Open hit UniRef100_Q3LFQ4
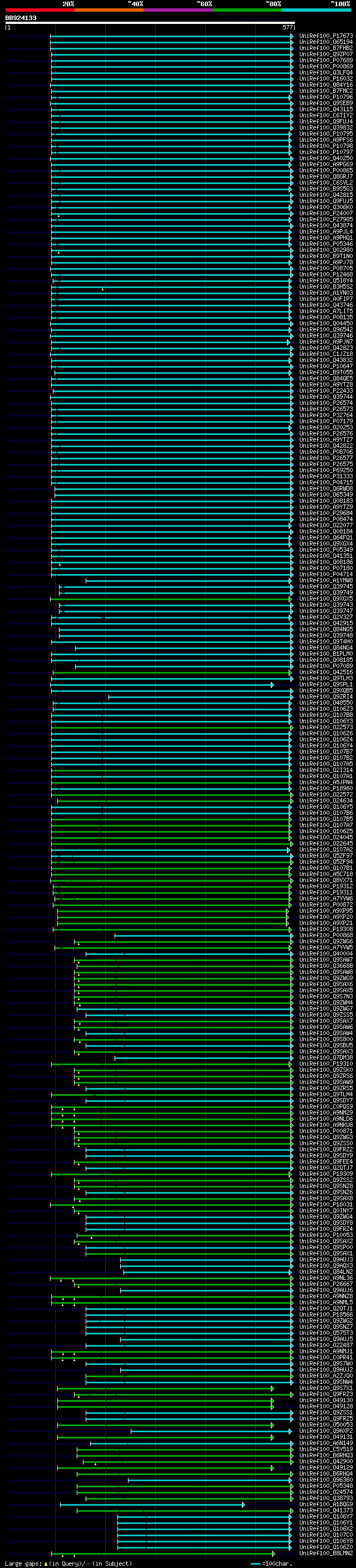The height and width of the screenshot is (1568, 356). tap(326, 72)
